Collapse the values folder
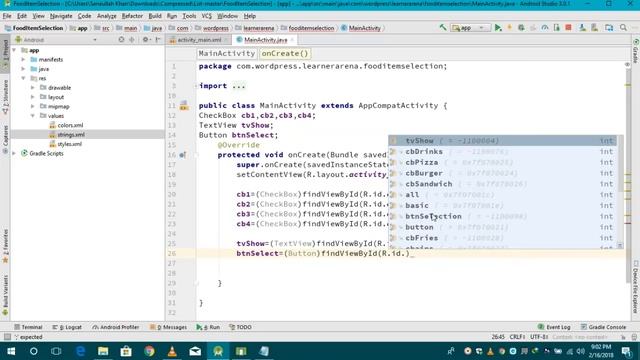This screenshot has width=640, height=360. coord(33,116)
